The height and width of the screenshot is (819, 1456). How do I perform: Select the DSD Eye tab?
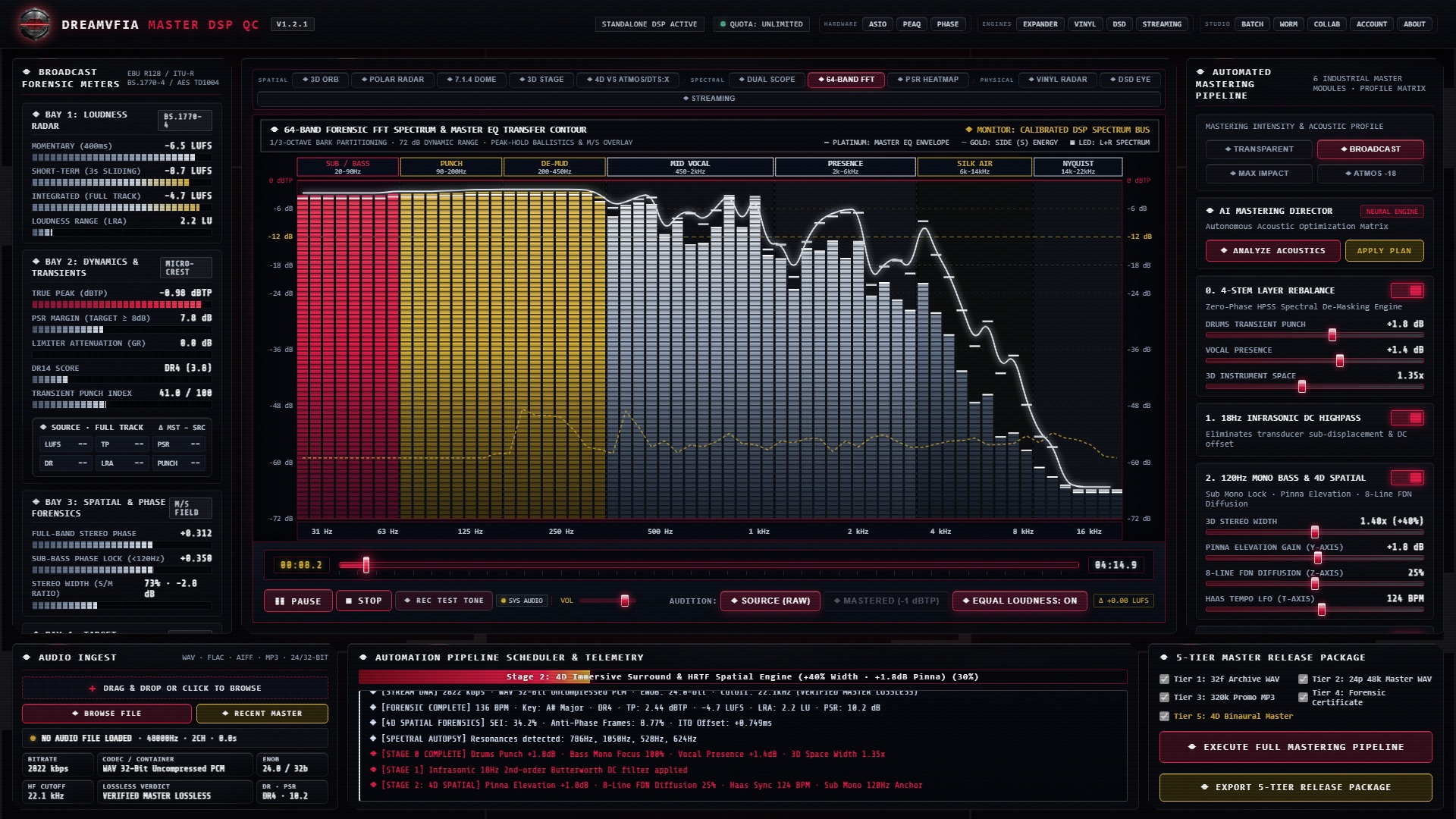[x=1131, y=80]
